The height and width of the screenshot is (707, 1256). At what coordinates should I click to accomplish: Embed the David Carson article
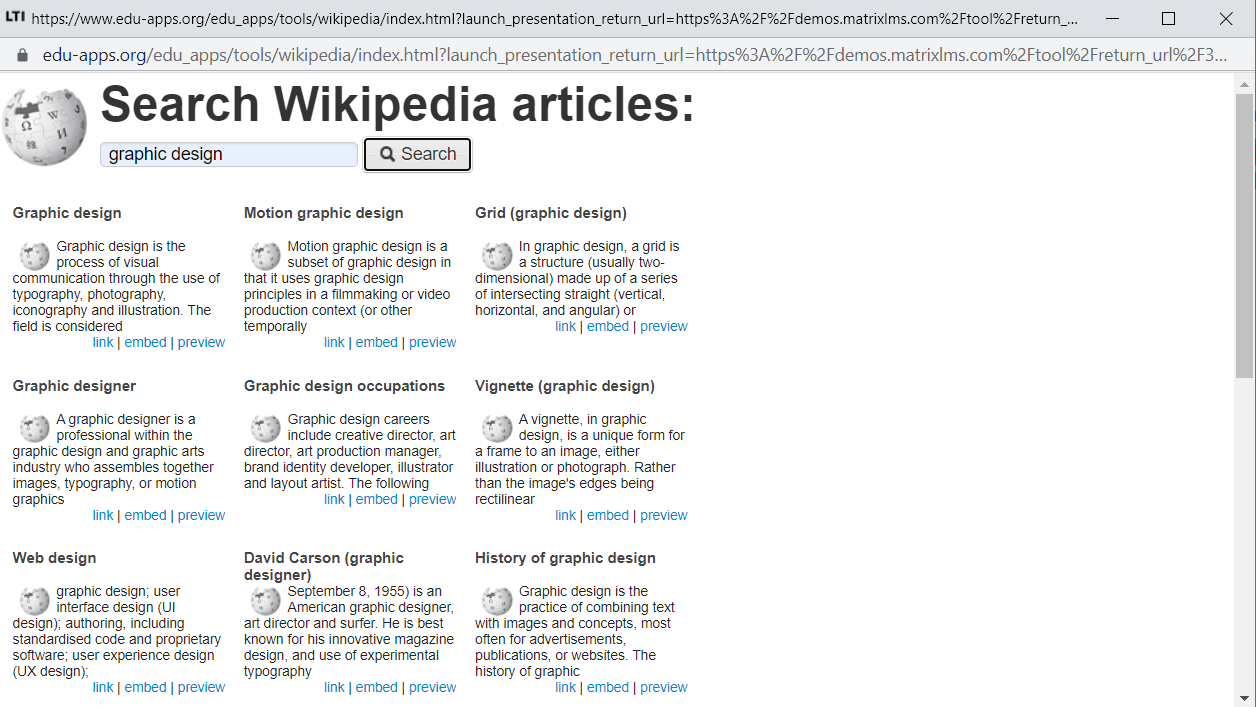tap(376, 687)
